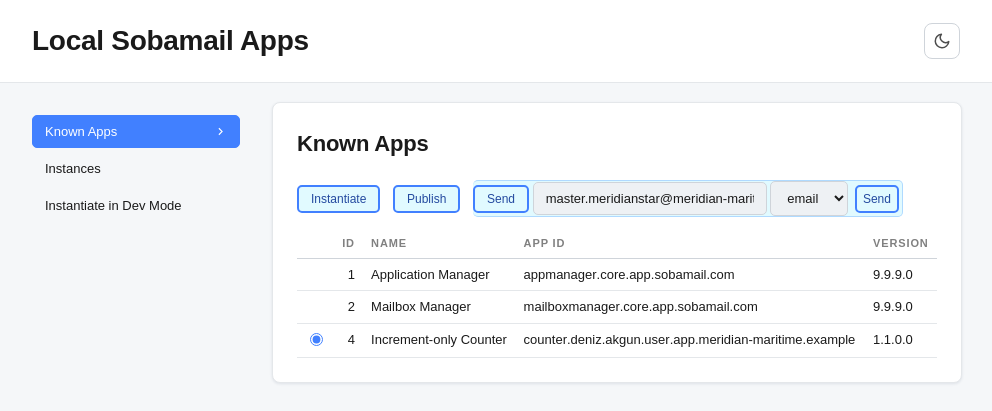
Task: Click the Increment-only Counter name cell
Action: [439, 340]
